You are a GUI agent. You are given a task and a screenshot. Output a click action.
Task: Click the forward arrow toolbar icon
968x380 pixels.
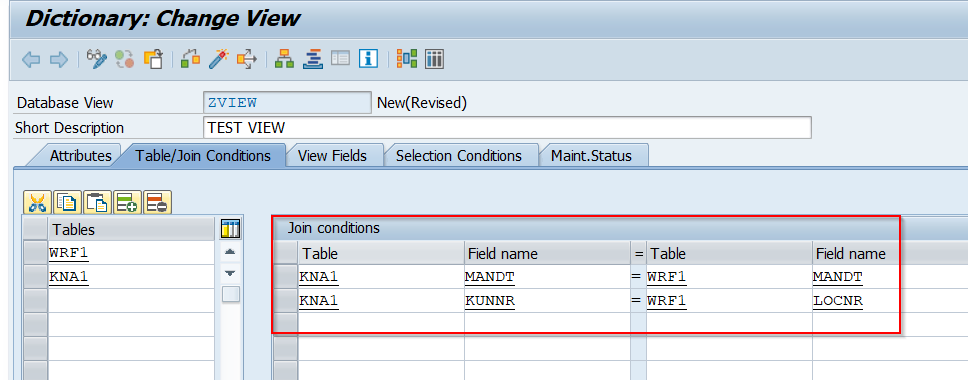point(58,59)
